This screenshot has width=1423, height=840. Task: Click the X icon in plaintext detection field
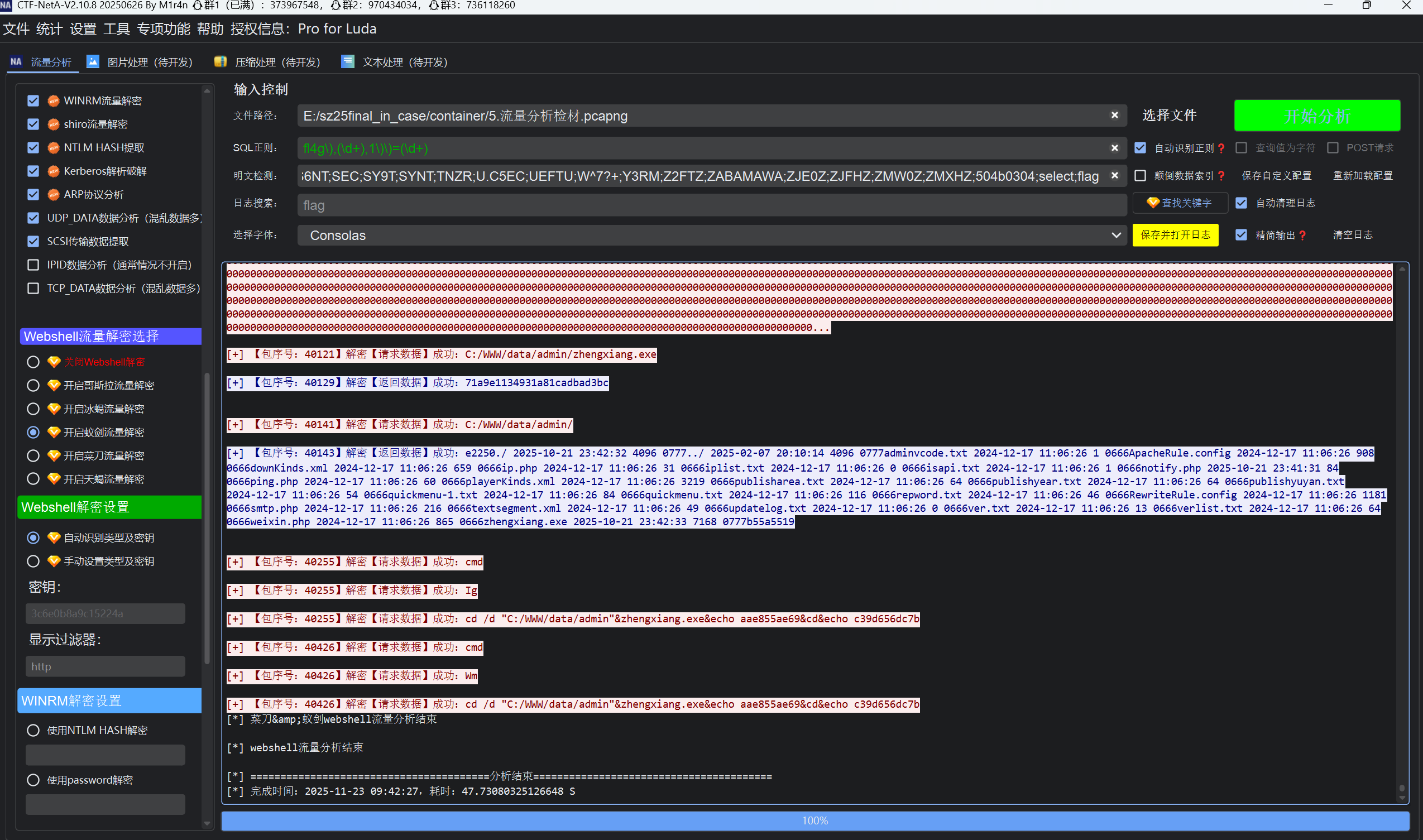[1114, 175]
